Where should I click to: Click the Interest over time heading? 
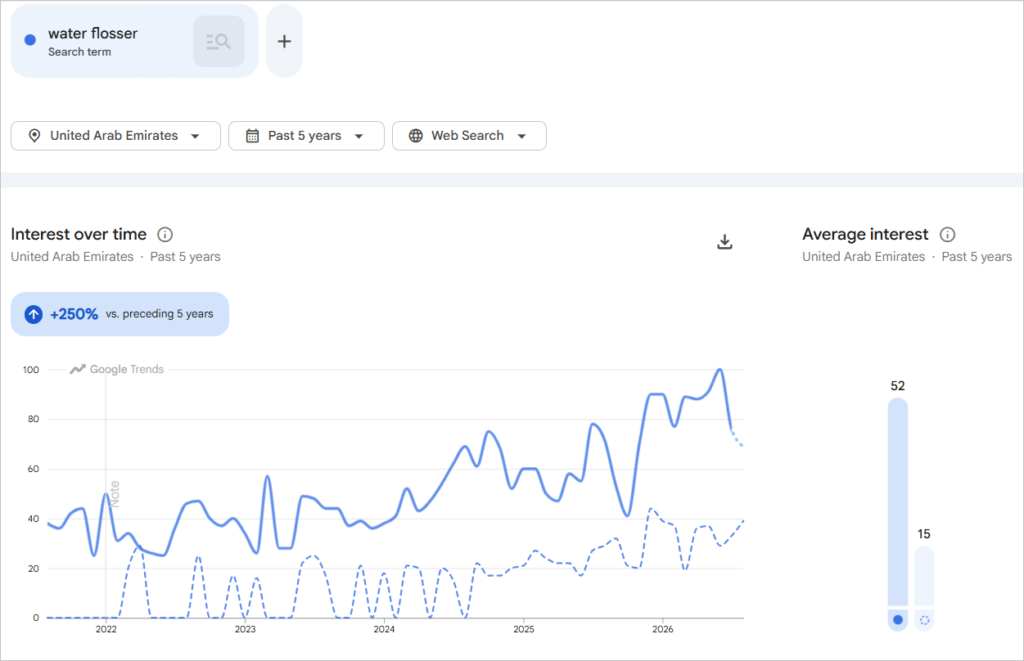tap(78, 234)
